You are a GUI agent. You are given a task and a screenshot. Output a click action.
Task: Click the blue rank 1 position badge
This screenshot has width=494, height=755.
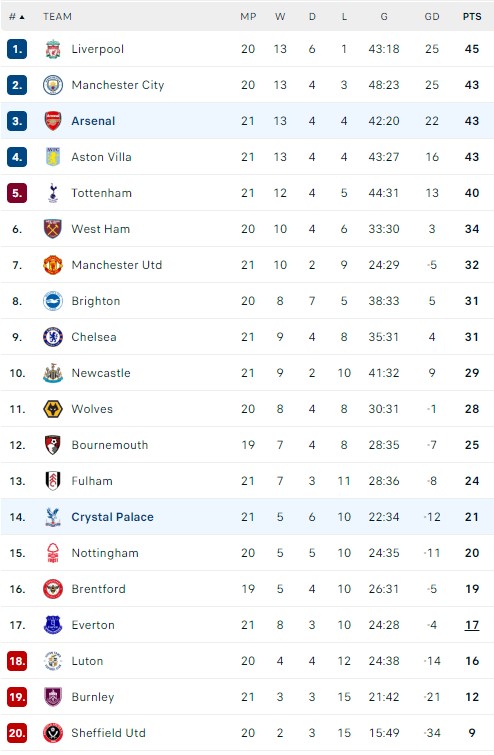click(x=17, y=49)
